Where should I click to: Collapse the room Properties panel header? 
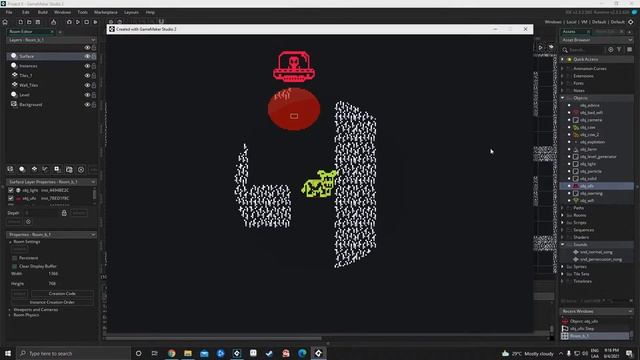(x=93, y=235)
